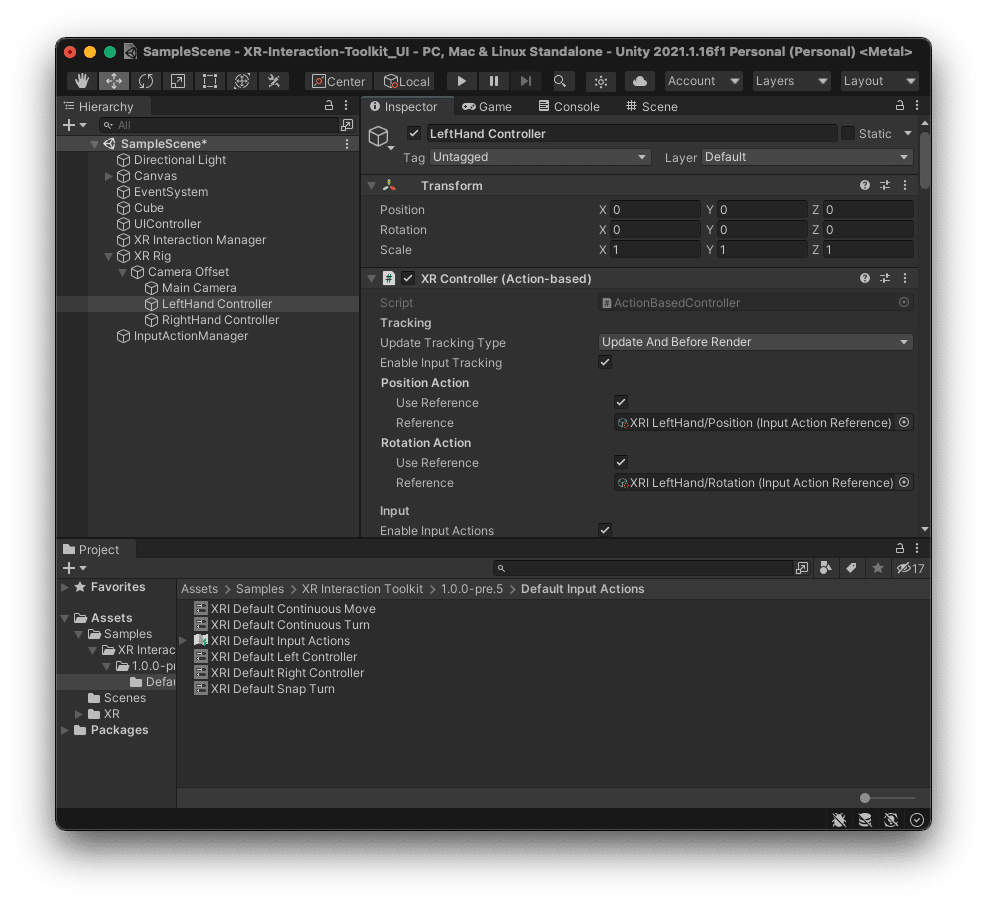This screenshot has width=987, height=904.
Task: Collapse the XR Rig object
Action: (x=108, y=256)
